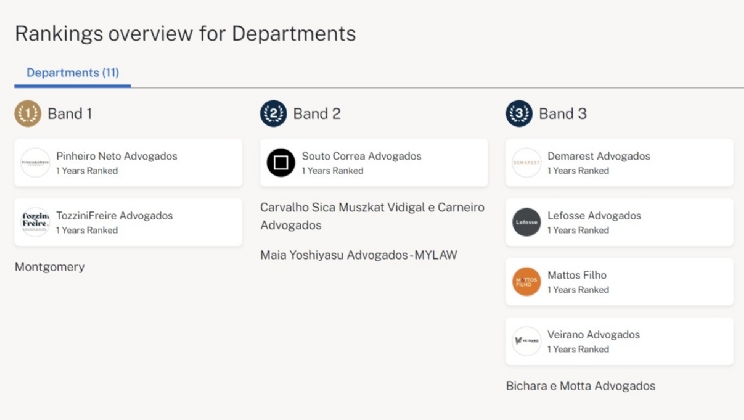This screenshot has width=744, height=420.
Task: Open Mattos Filho firm name
Action: [577, 275]
